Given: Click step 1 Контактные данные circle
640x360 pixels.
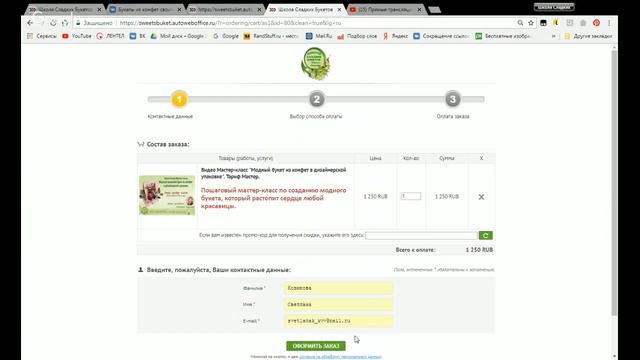Looking at the screenshot, I should click(x=179, y=99).
